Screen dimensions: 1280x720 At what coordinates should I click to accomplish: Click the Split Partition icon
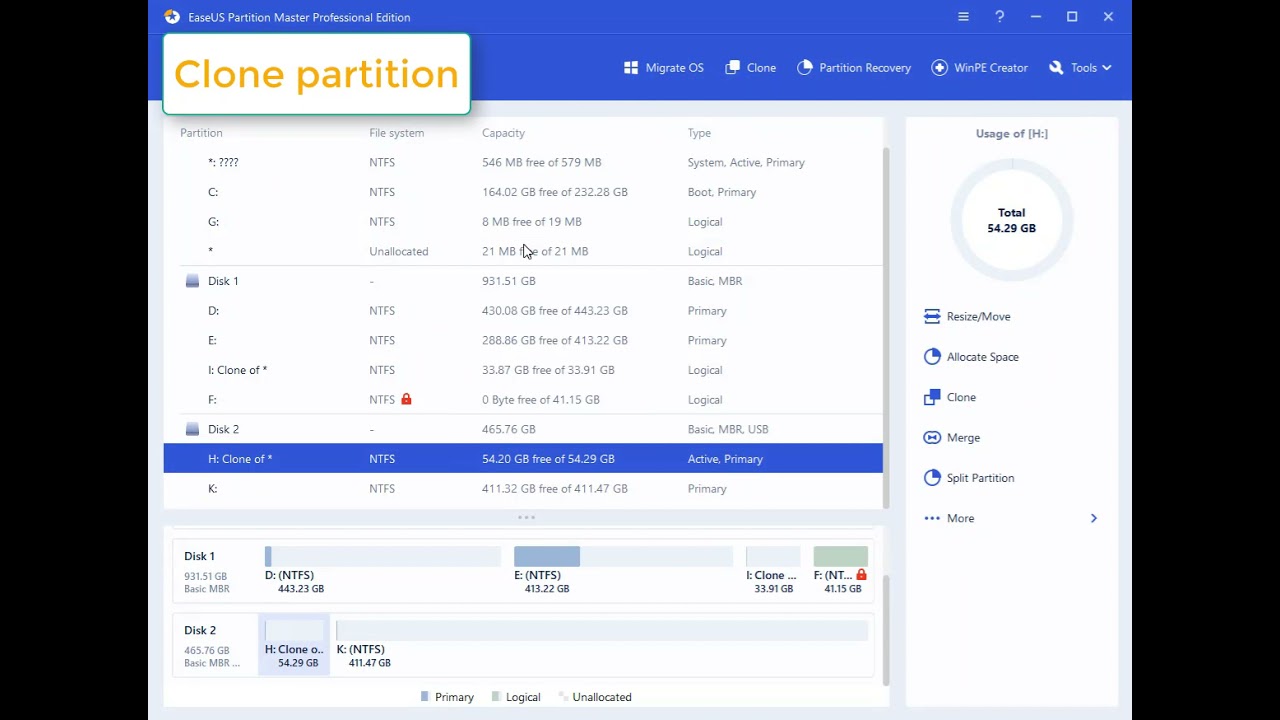point(932,478)
